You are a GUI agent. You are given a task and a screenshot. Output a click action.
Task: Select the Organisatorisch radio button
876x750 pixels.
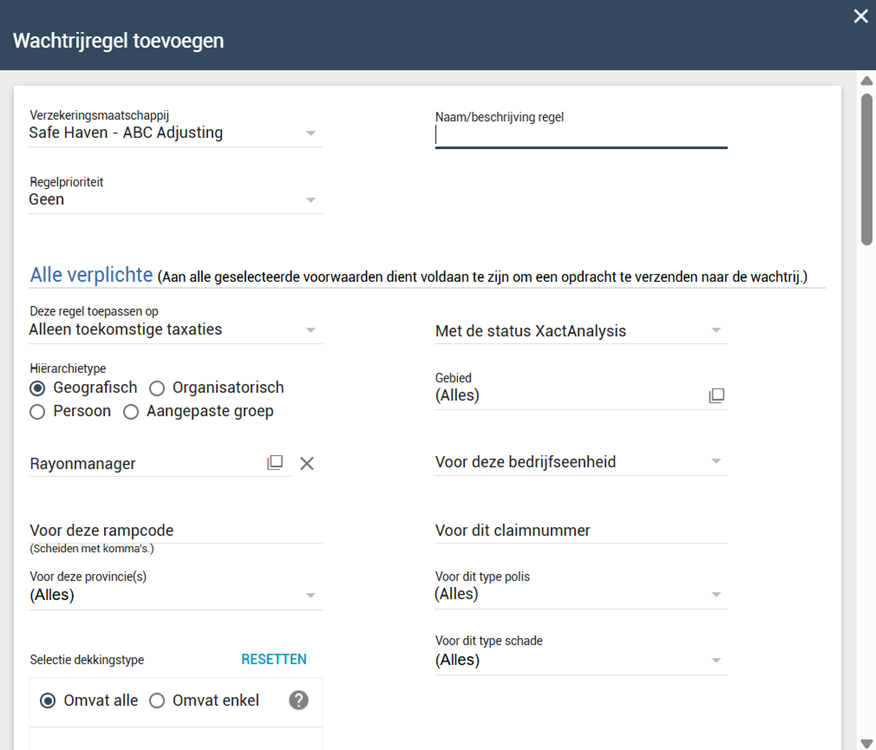(x=157, y=388)
